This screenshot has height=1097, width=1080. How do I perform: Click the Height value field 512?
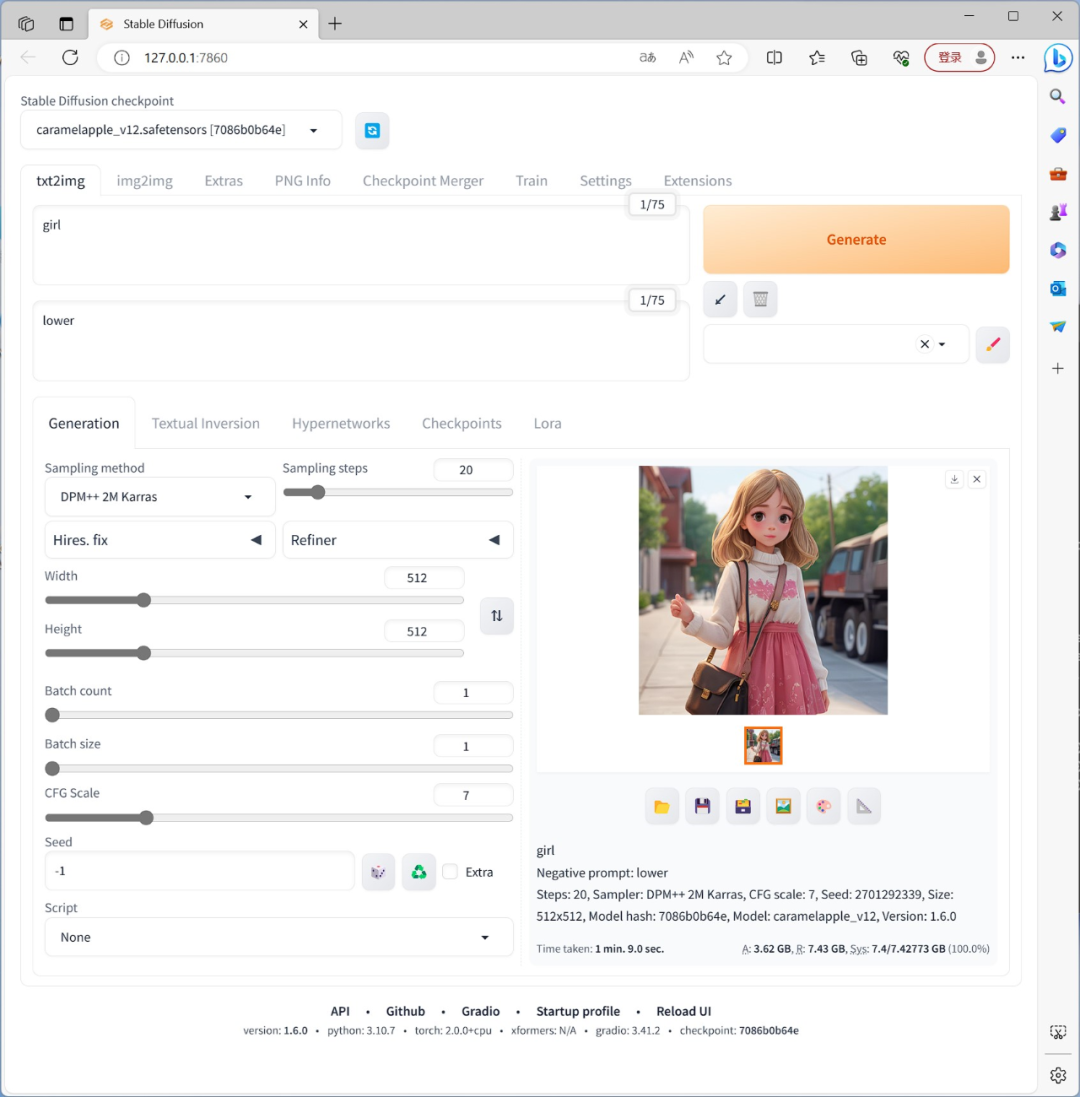point(424,631)
